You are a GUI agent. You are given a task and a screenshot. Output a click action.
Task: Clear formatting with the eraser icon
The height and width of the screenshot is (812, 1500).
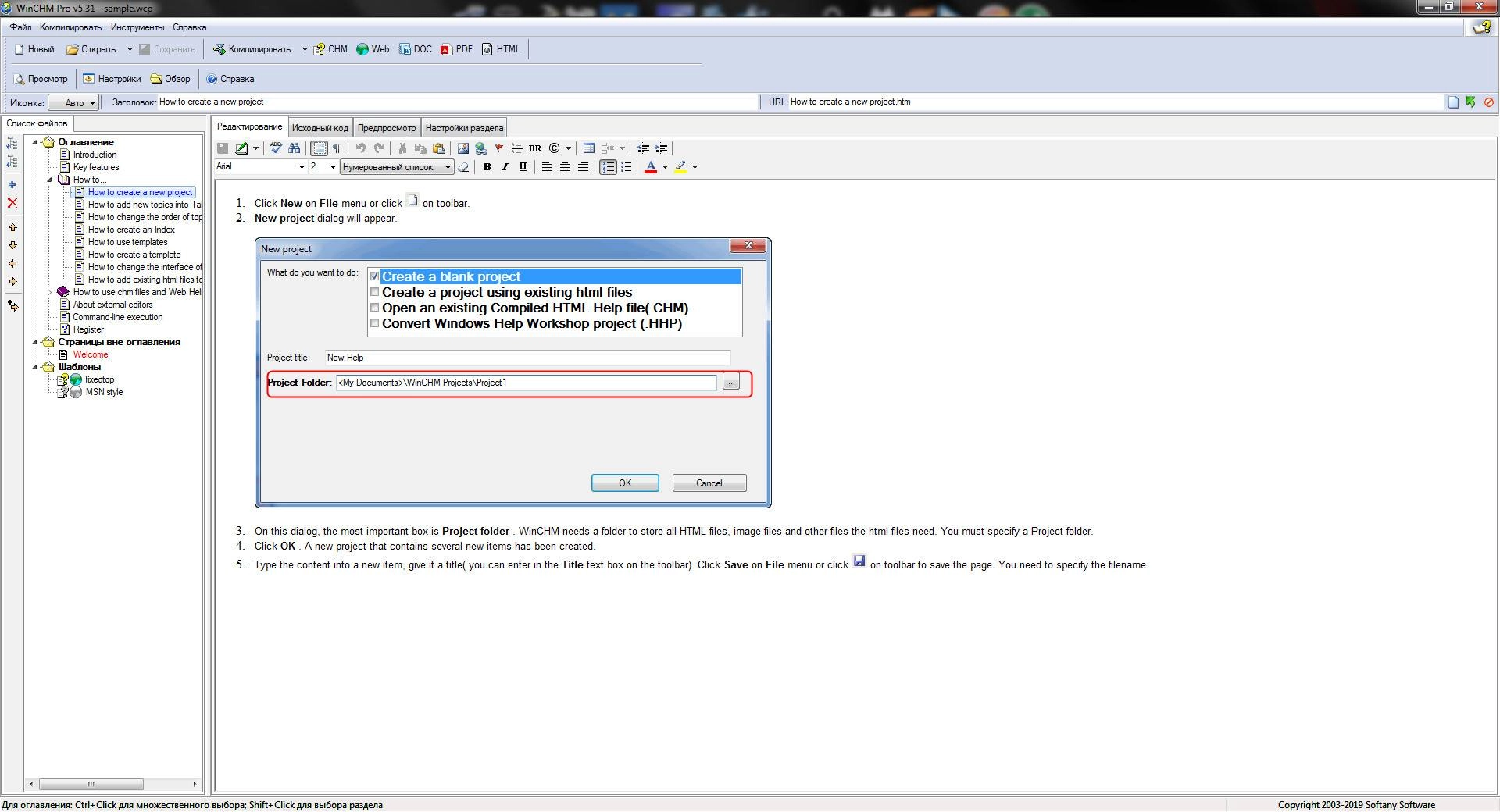tap(463, 166)
